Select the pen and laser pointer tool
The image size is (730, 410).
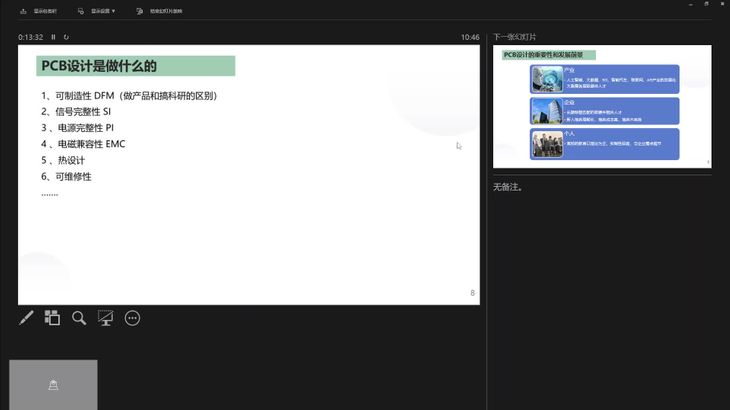(x=27, y=318)
